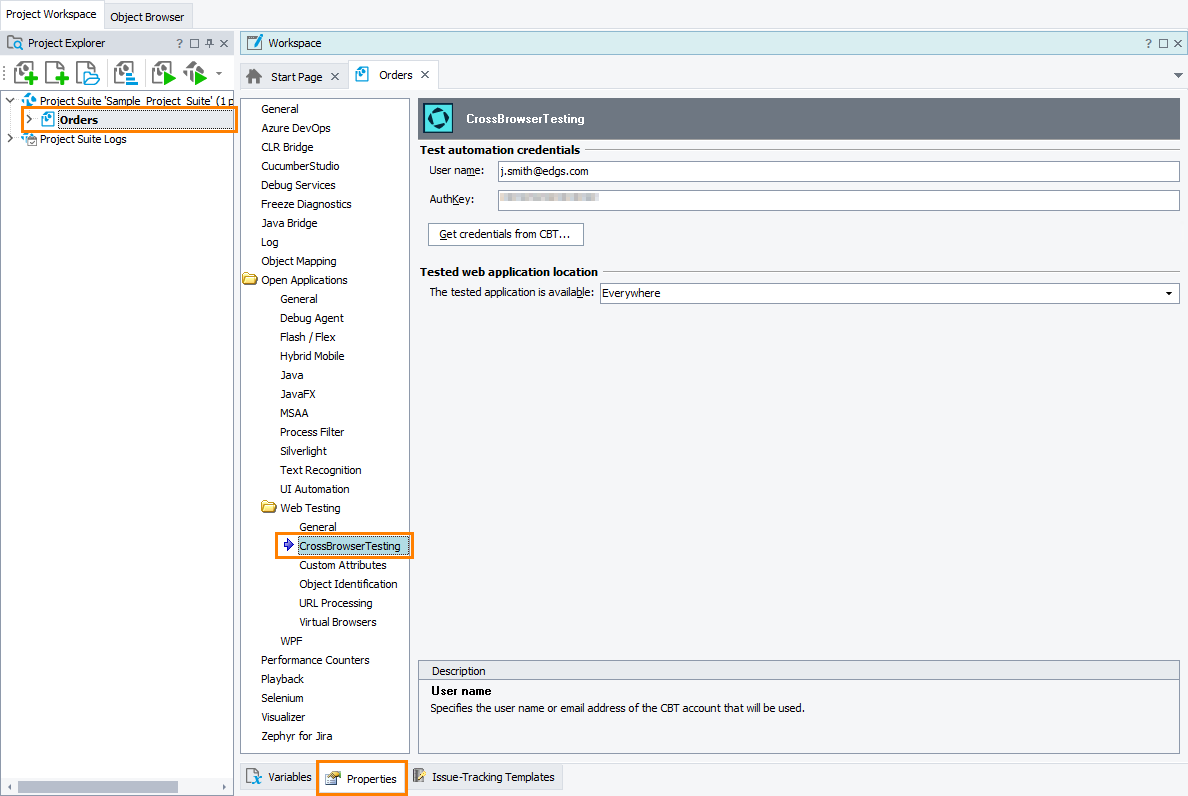
Task: Switch to the Variables panel
Action: tap(278, 776)
